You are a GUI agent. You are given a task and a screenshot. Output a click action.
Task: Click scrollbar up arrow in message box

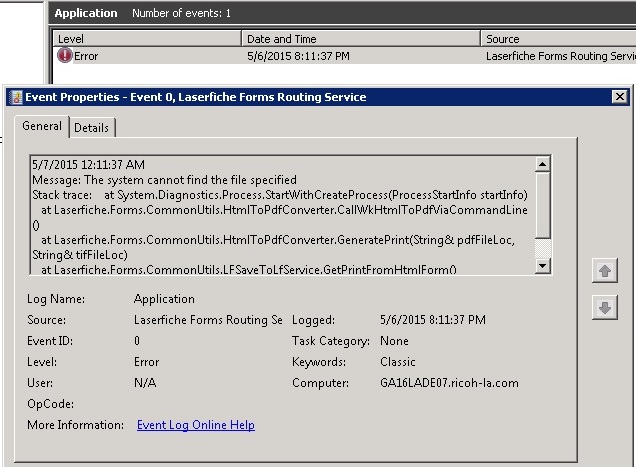(543, 164)
